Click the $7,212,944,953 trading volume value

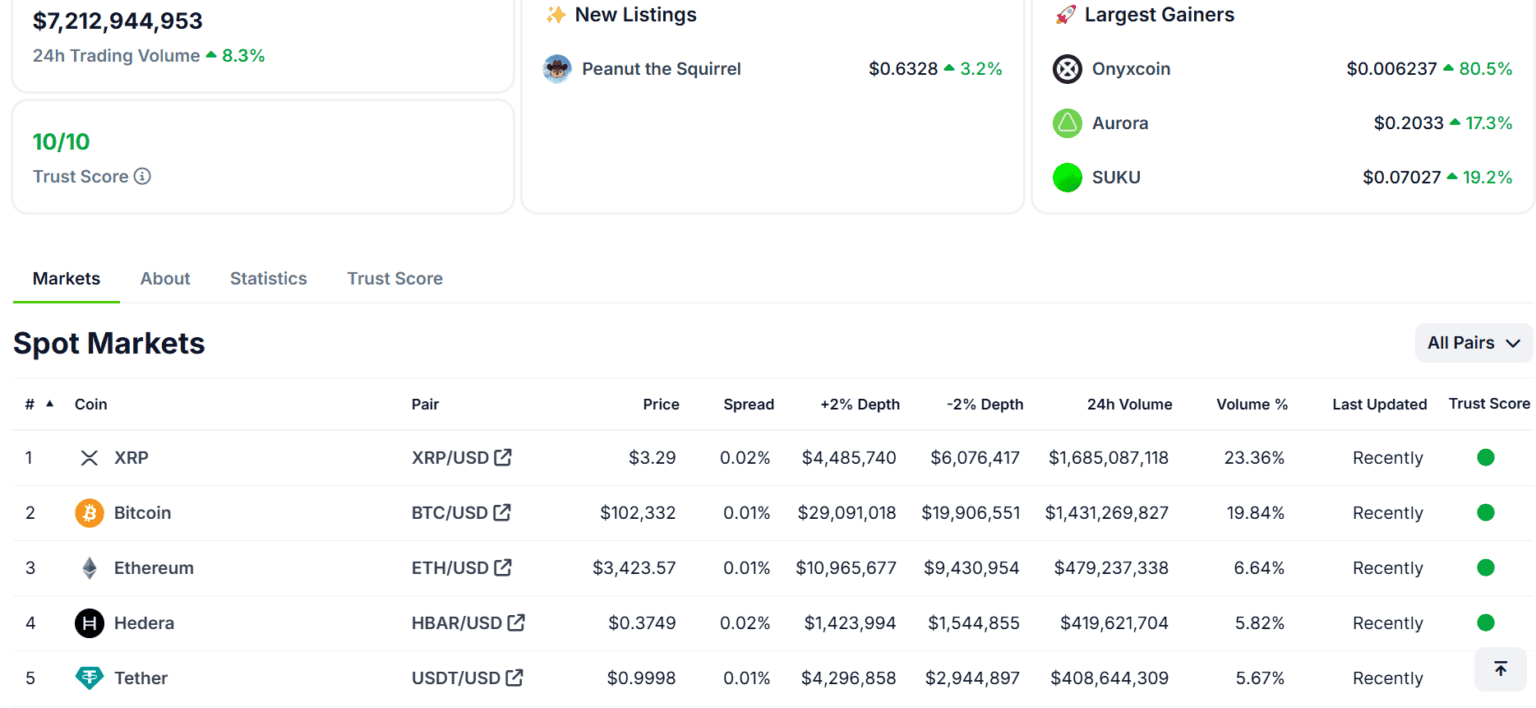[118, 20]
